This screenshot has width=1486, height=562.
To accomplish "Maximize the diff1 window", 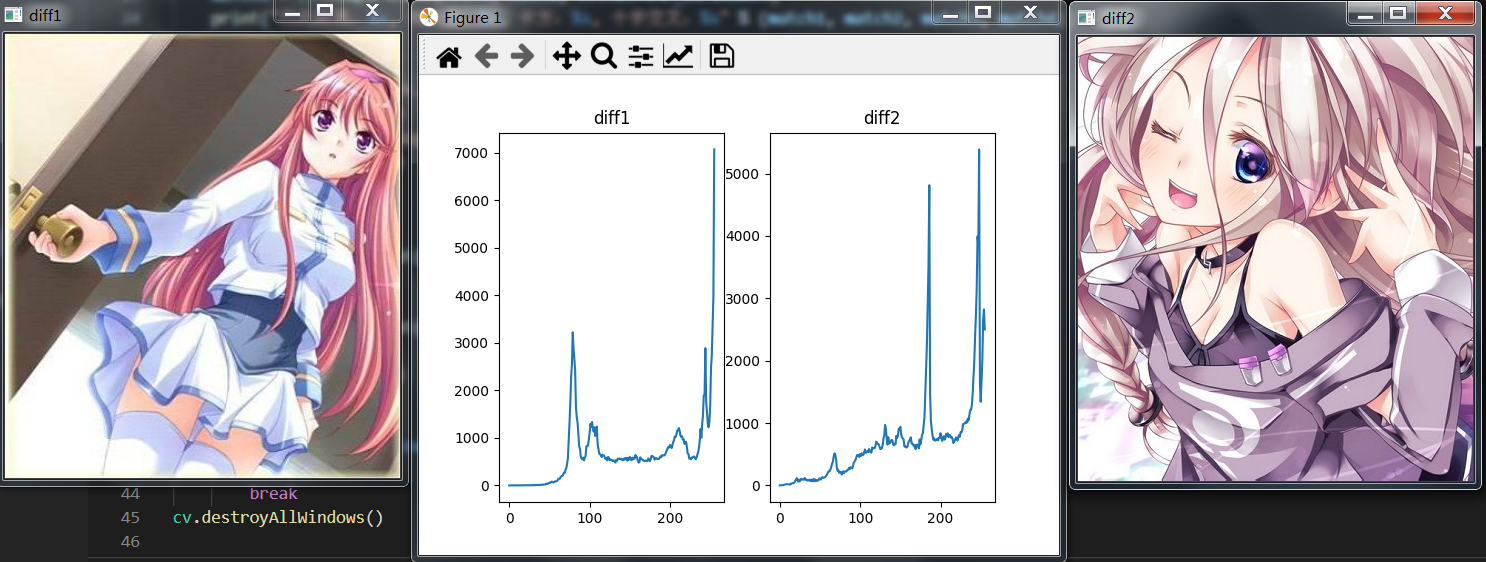I will [324, 10].
